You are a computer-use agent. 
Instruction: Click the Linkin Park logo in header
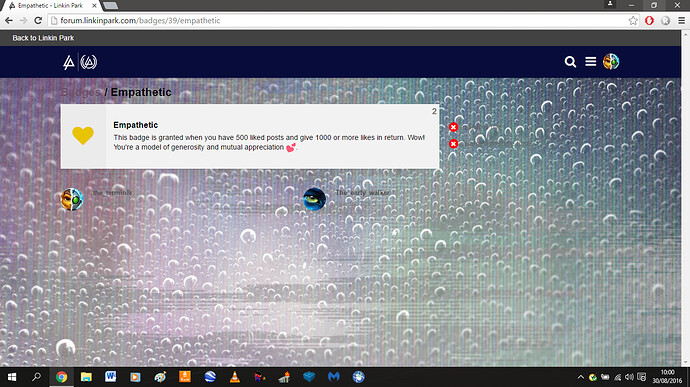point(69,62)
